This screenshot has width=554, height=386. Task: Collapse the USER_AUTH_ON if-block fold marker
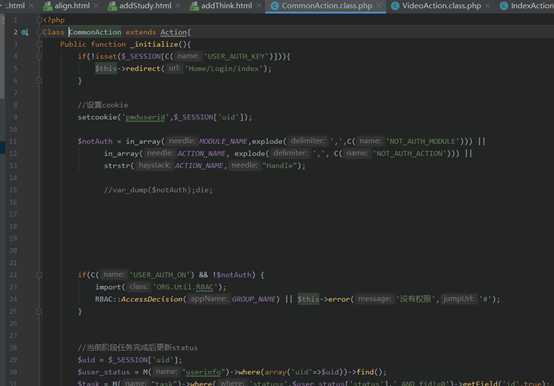tap(39, 275)
